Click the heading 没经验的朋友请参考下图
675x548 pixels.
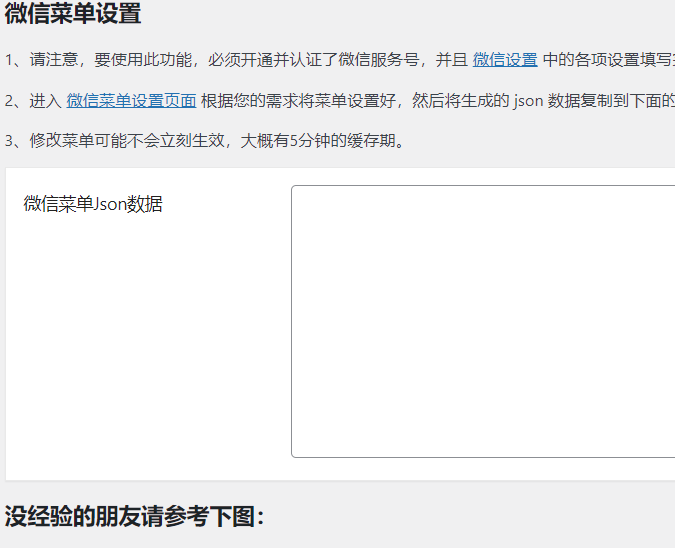134,516
